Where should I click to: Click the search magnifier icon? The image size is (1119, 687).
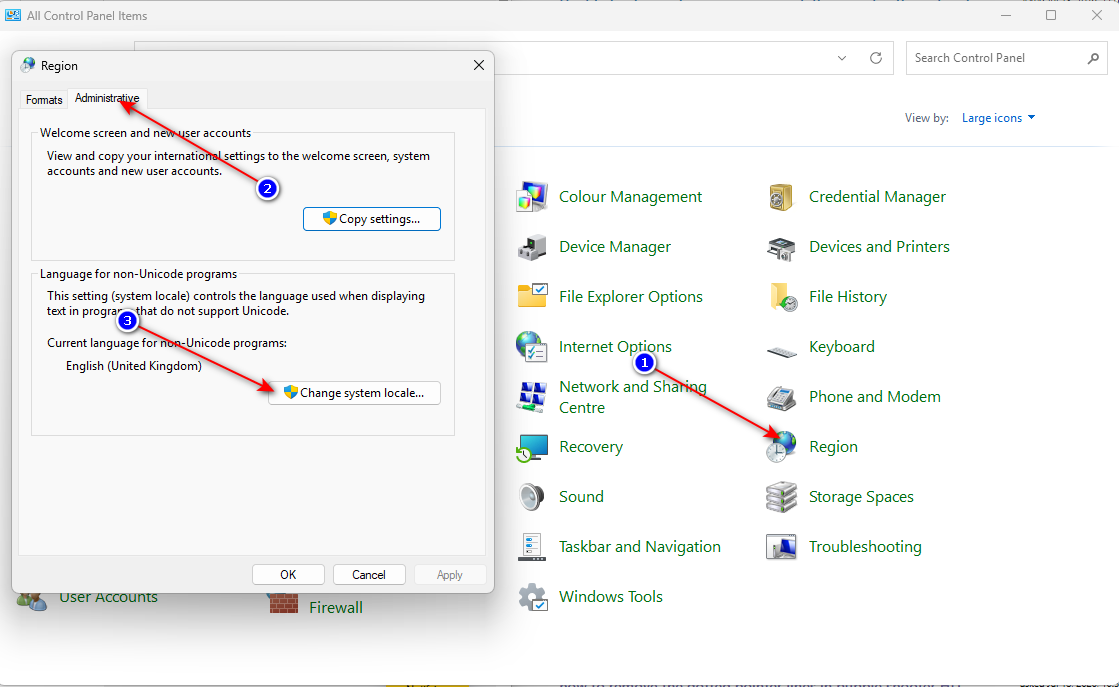[x=1093, y=58]
